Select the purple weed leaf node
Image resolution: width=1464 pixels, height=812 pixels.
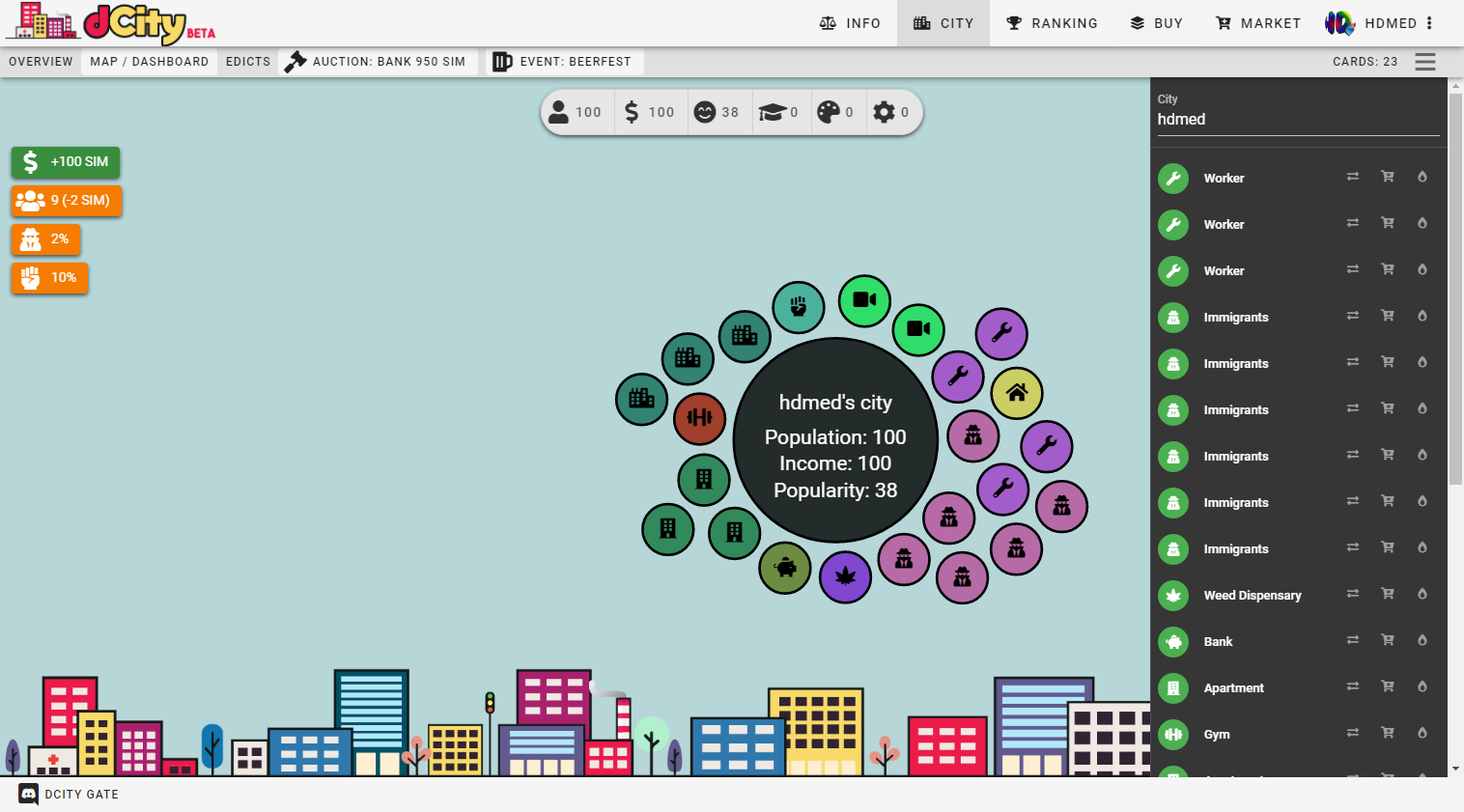845,576
